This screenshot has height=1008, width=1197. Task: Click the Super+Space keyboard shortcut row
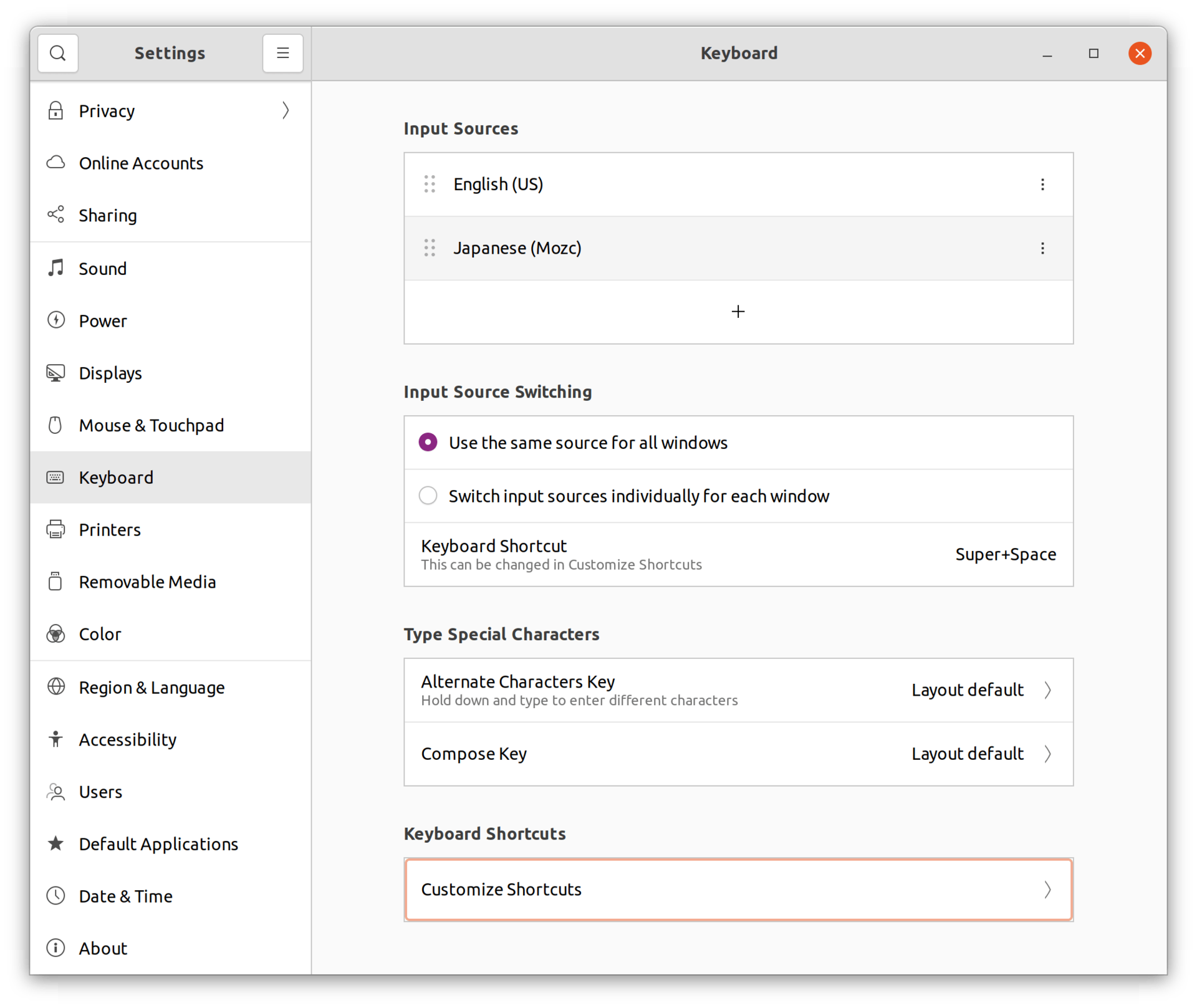(738, 554)
